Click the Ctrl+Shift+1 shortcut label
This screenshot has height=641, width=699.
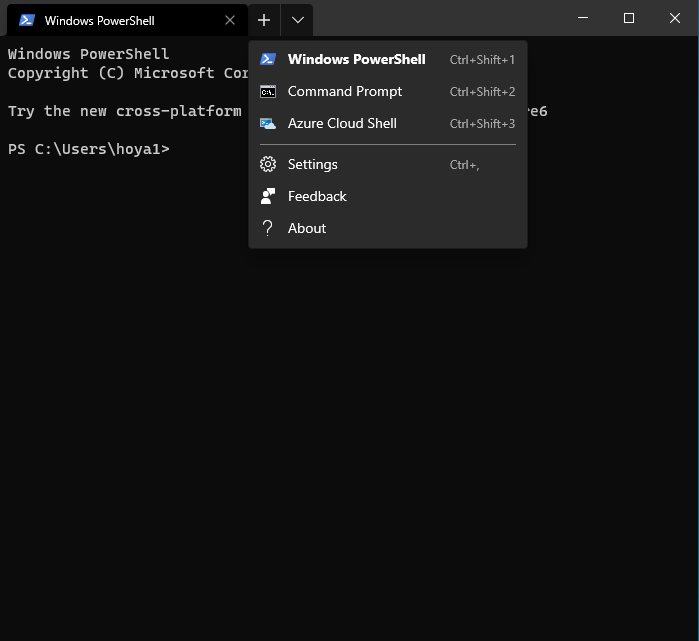click(482, 60)
